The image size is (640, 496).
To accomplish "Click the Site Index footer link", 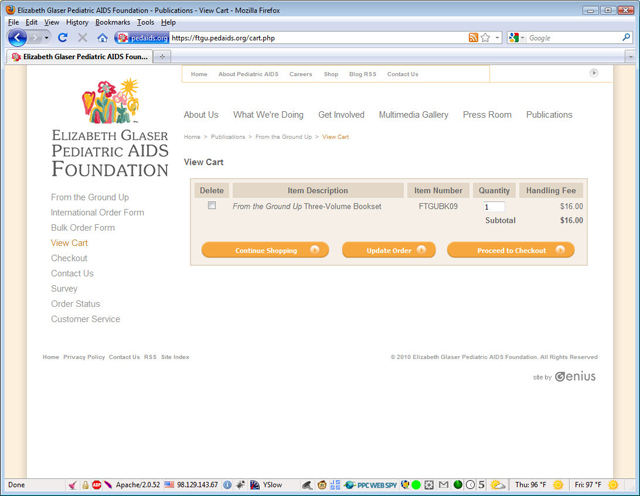I will [175, 357].
